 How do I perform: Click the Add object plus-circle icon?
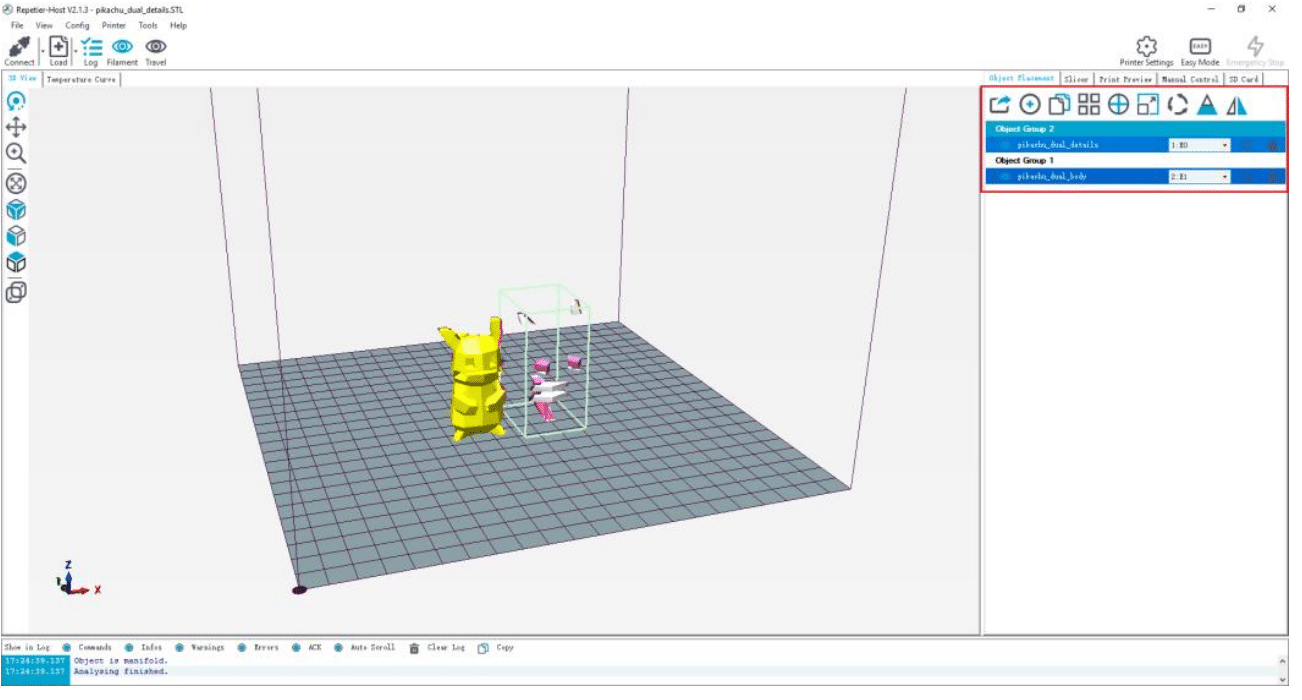point(1029,105)
